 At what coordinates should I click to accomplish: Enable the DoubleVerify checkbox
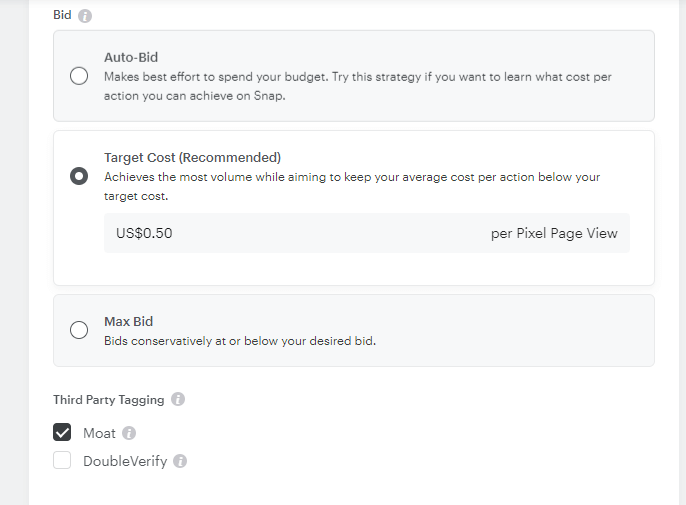pyautogui.click(x=62, y=460)
